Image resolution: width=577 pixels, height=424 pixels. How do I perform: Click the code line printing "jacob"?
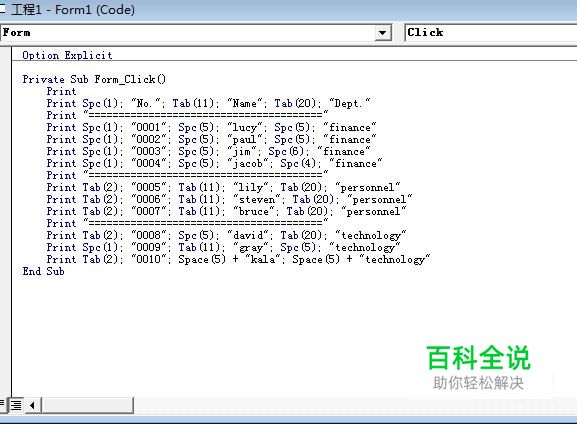point(214,163)
